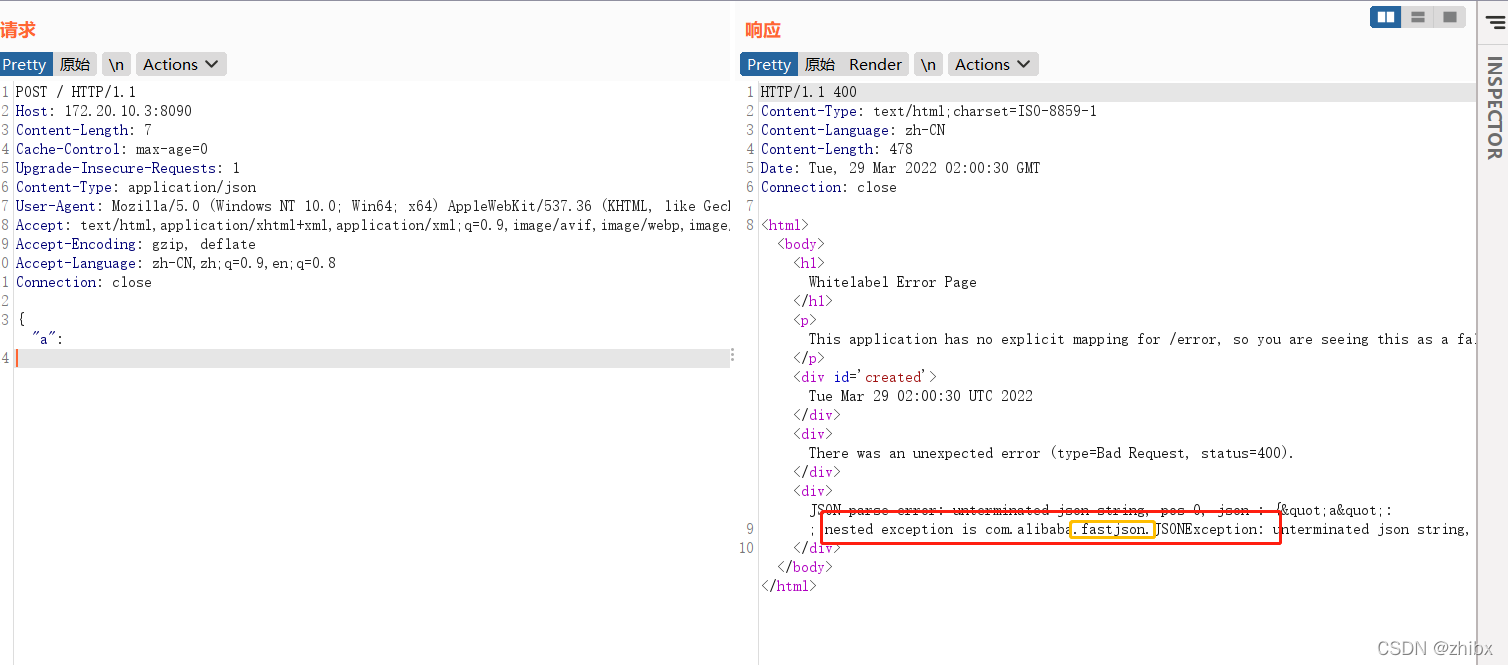
Task: Click the opening <html> tag in response
Action: click(785, 225)
